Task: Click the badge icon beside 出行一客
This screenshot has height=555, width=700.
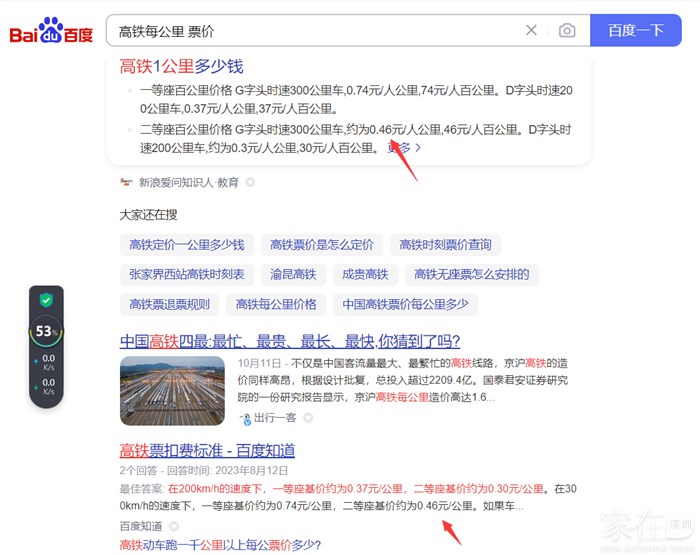Action: pos(308,417)
